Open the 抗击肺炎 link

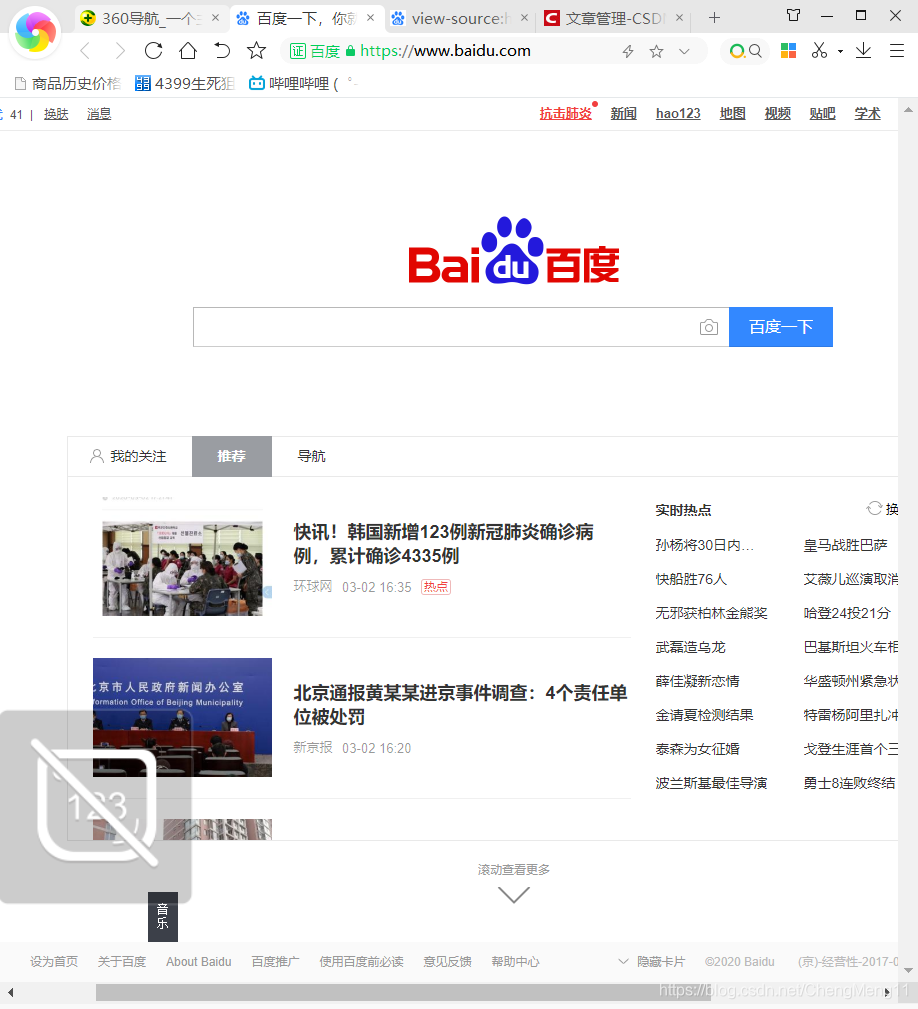click(565, 114)
